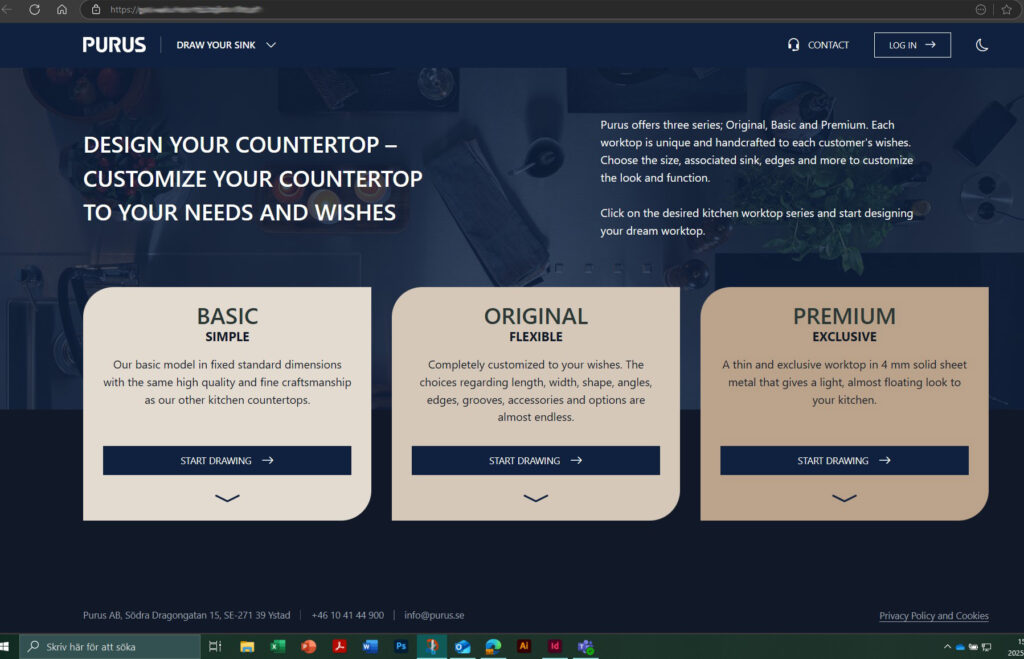Start drawing an ORIGINAL countertop

click(x=535, y=461)
